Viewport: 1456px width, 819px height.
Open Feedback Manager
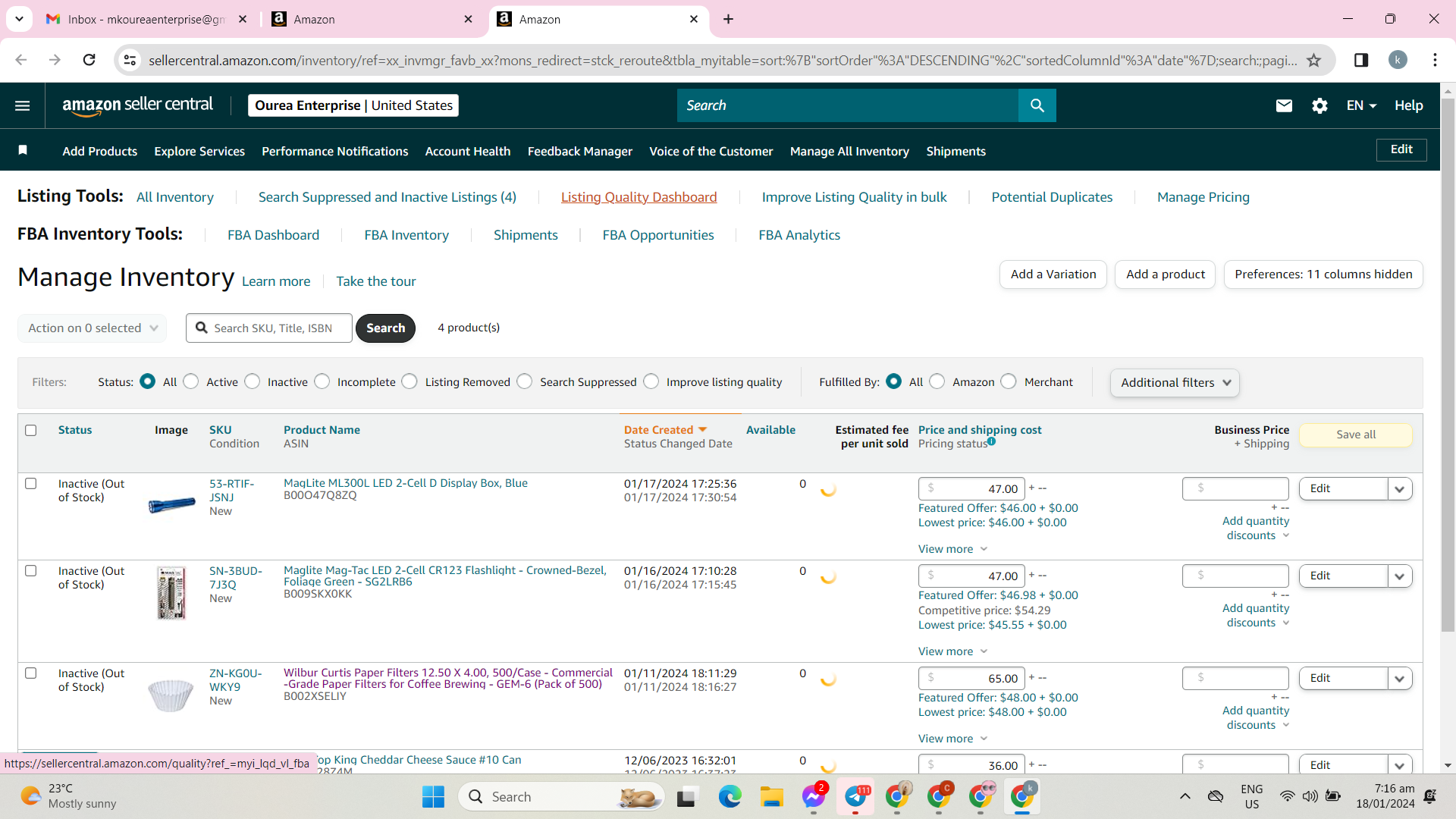point(580,151)
